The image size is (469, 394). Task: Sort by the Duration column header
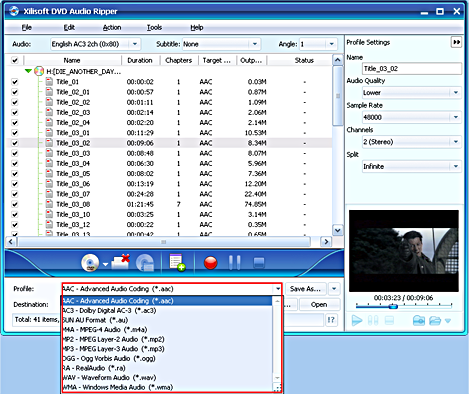[140, 60]
